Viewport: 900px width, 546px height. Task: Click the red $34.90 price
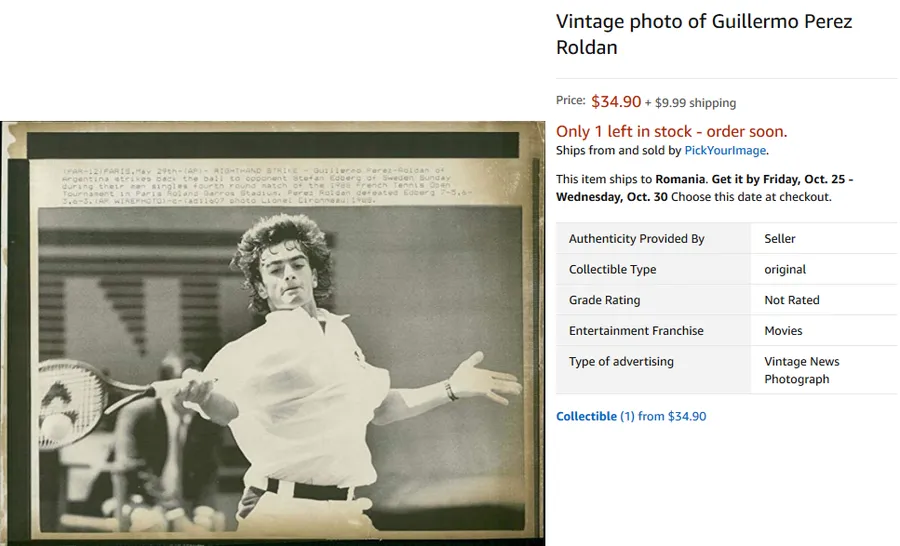coord(616,101)
